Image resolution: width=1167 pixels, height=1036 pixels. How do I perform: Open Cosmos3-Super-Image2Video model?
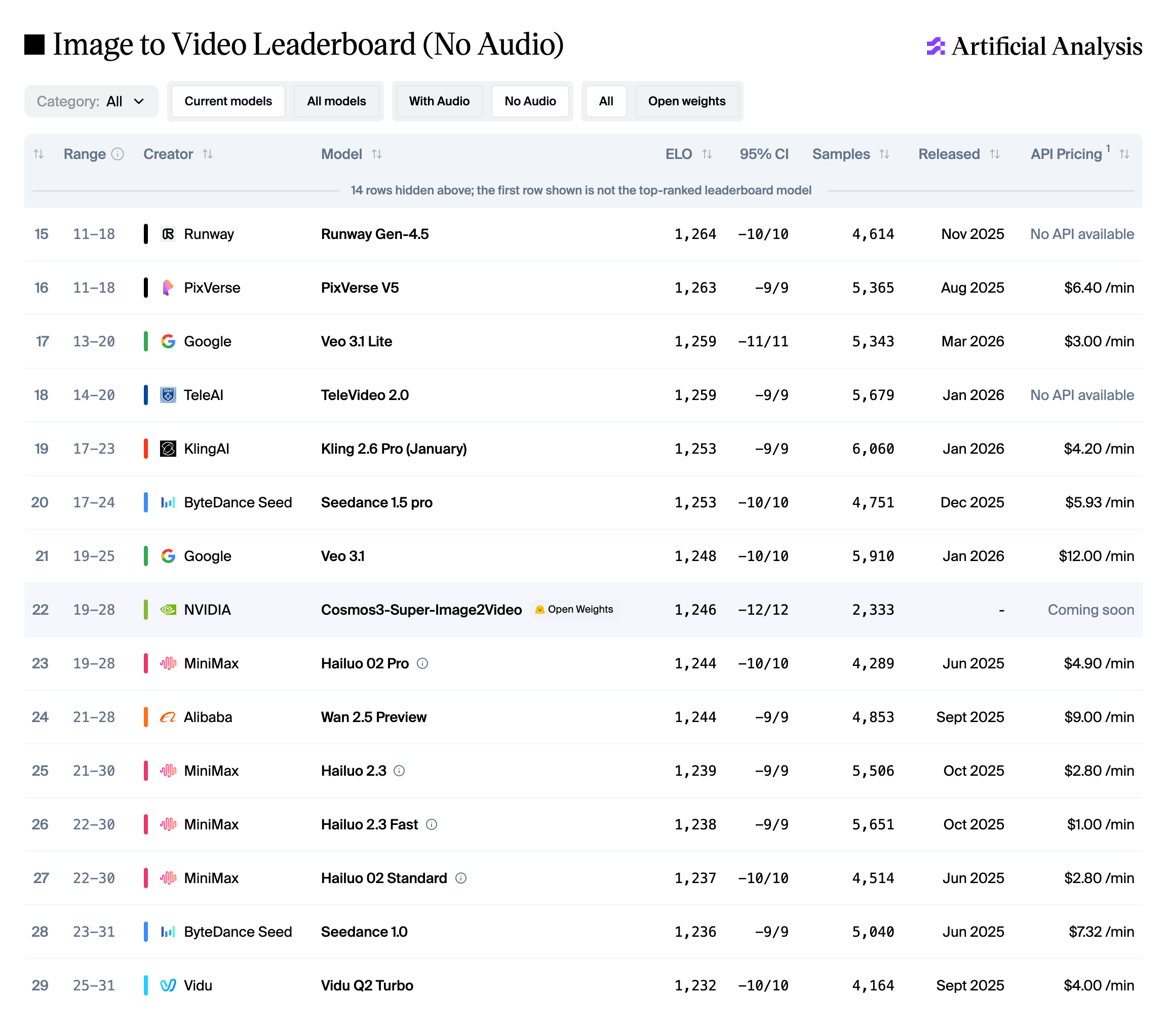tap(421, 610)
